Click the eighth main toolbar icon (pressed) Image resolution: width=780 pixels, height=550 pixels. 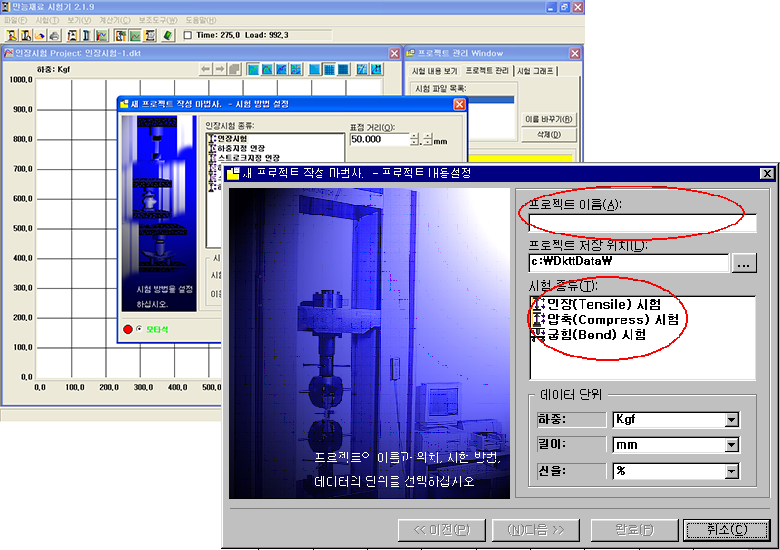[120, 35]
